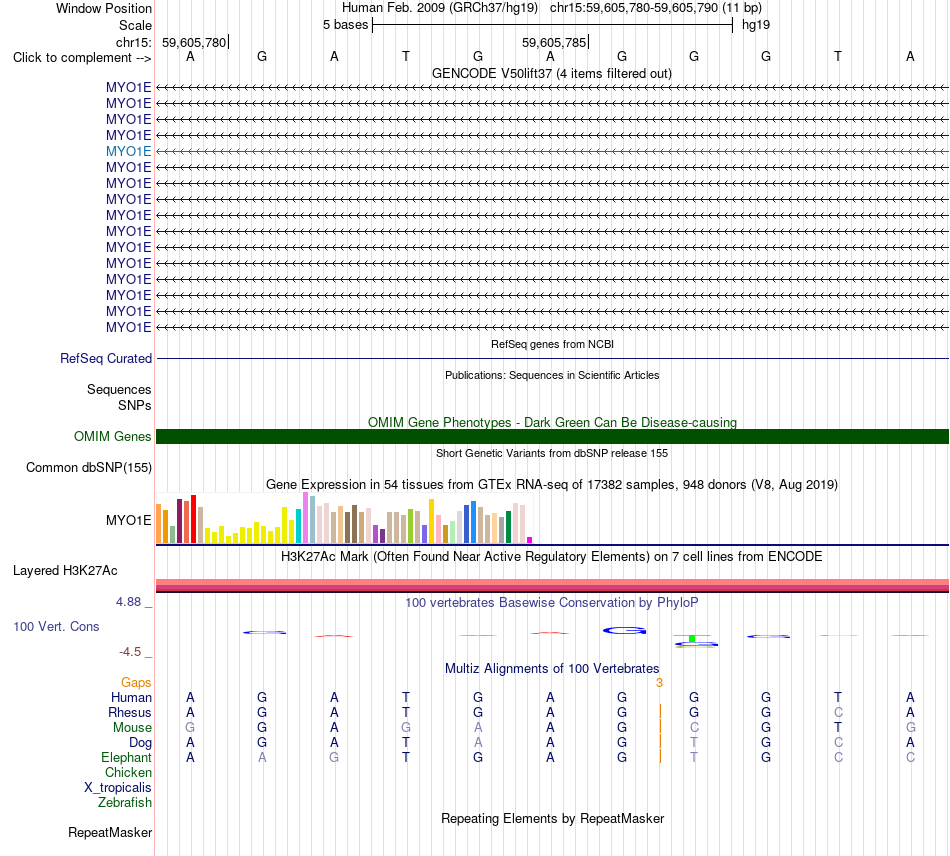Click the dark green OMIM gene bar
Screen dimensions: 950x856
coord(552,436)
